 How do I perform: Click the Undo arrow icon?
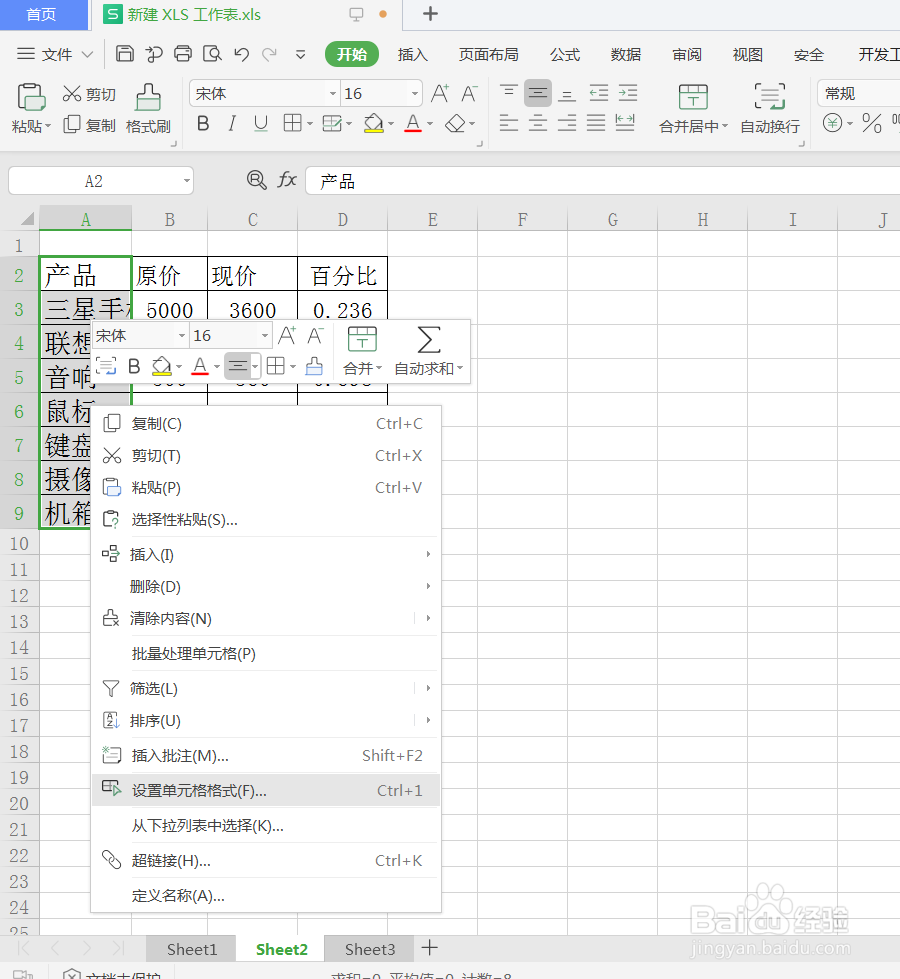pyautogui.click(x=239, y=54)
